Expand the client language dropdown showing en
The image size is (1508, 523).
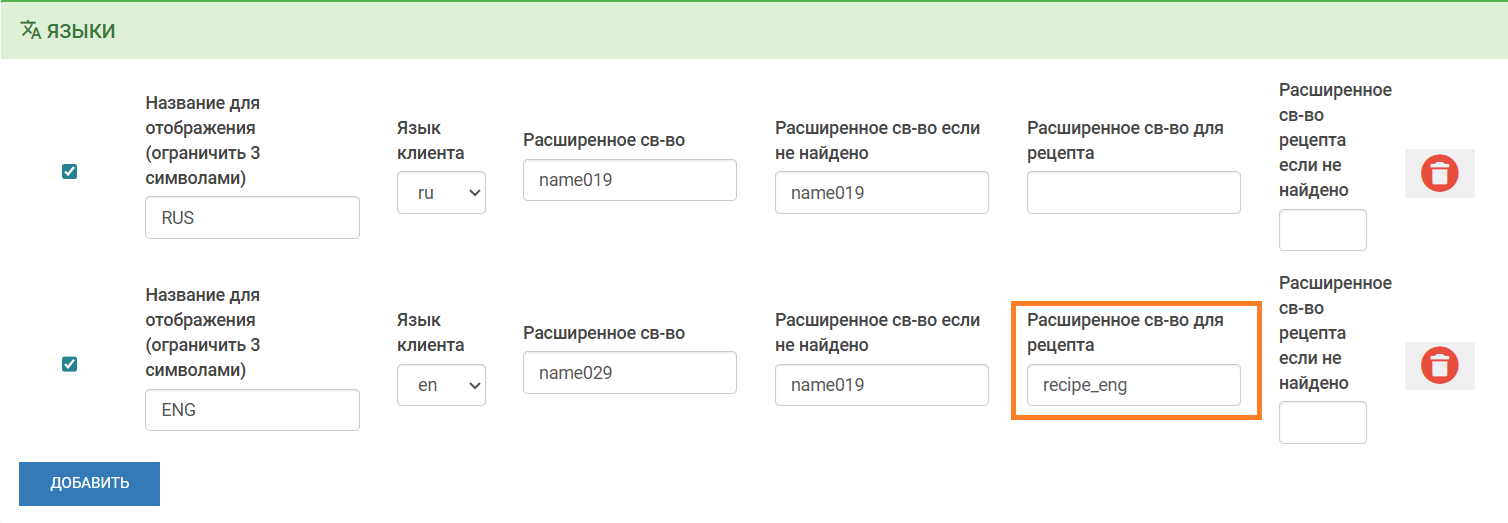pos(441,385)
